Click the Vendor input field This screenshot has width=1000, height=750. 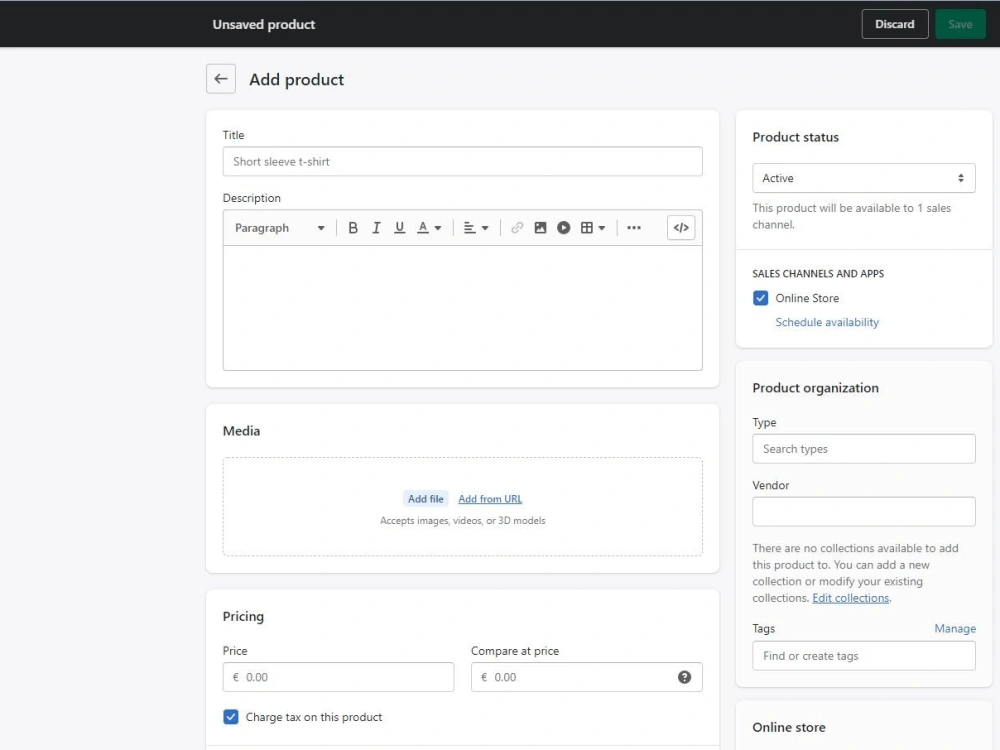[864, 511]
